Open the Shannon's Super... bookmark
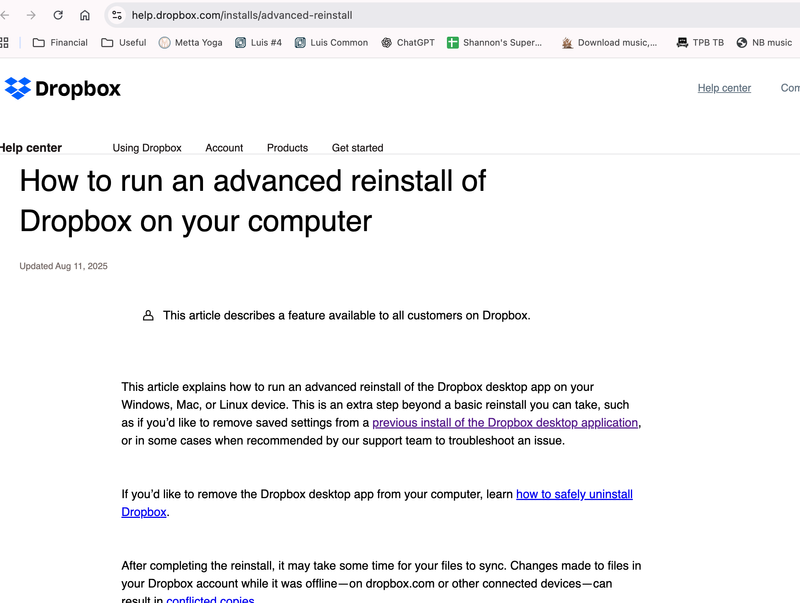The image size is (800, 603). click(494, 43)
